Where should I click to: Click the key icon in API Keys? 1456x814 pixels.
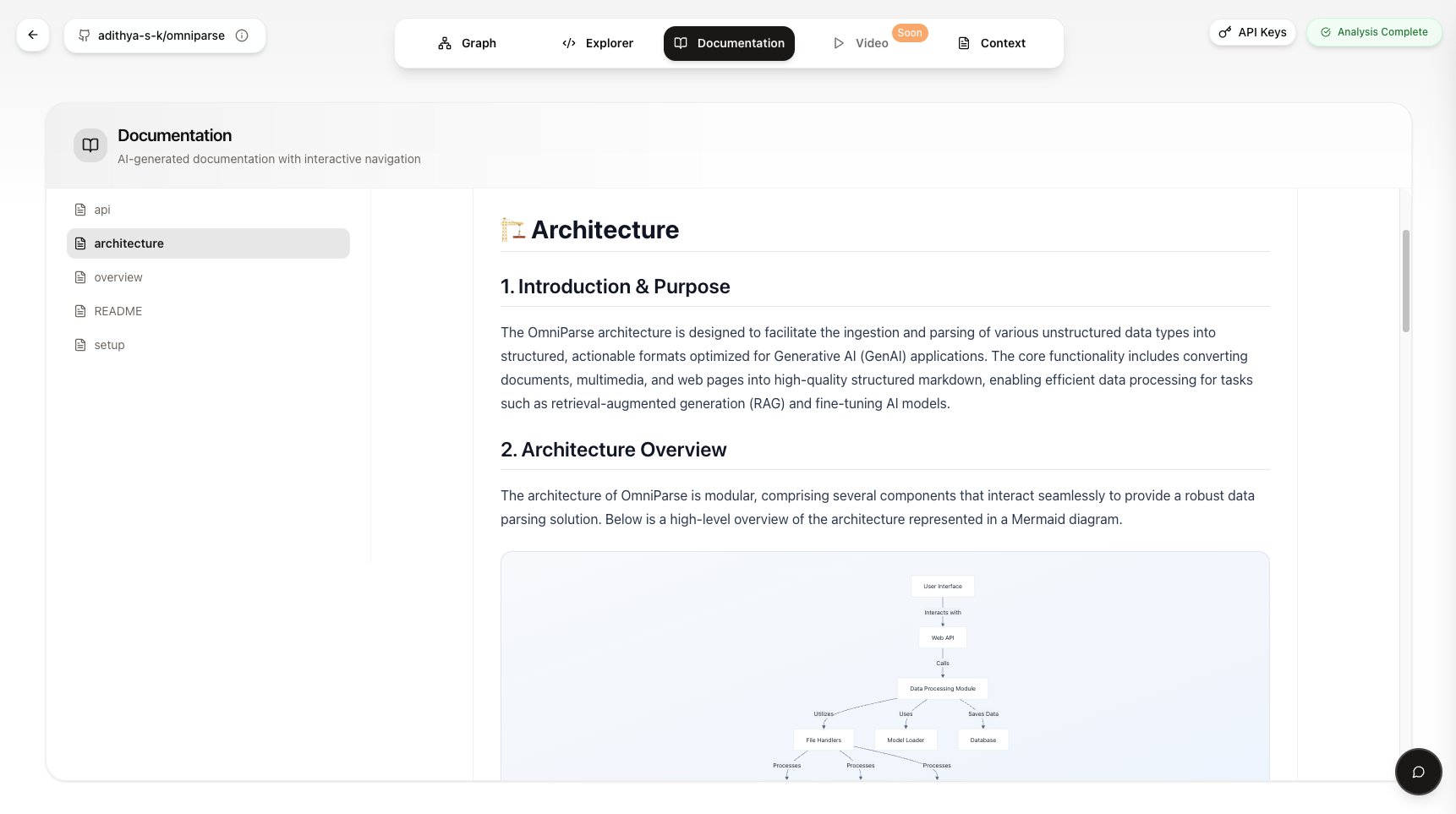1225,32
